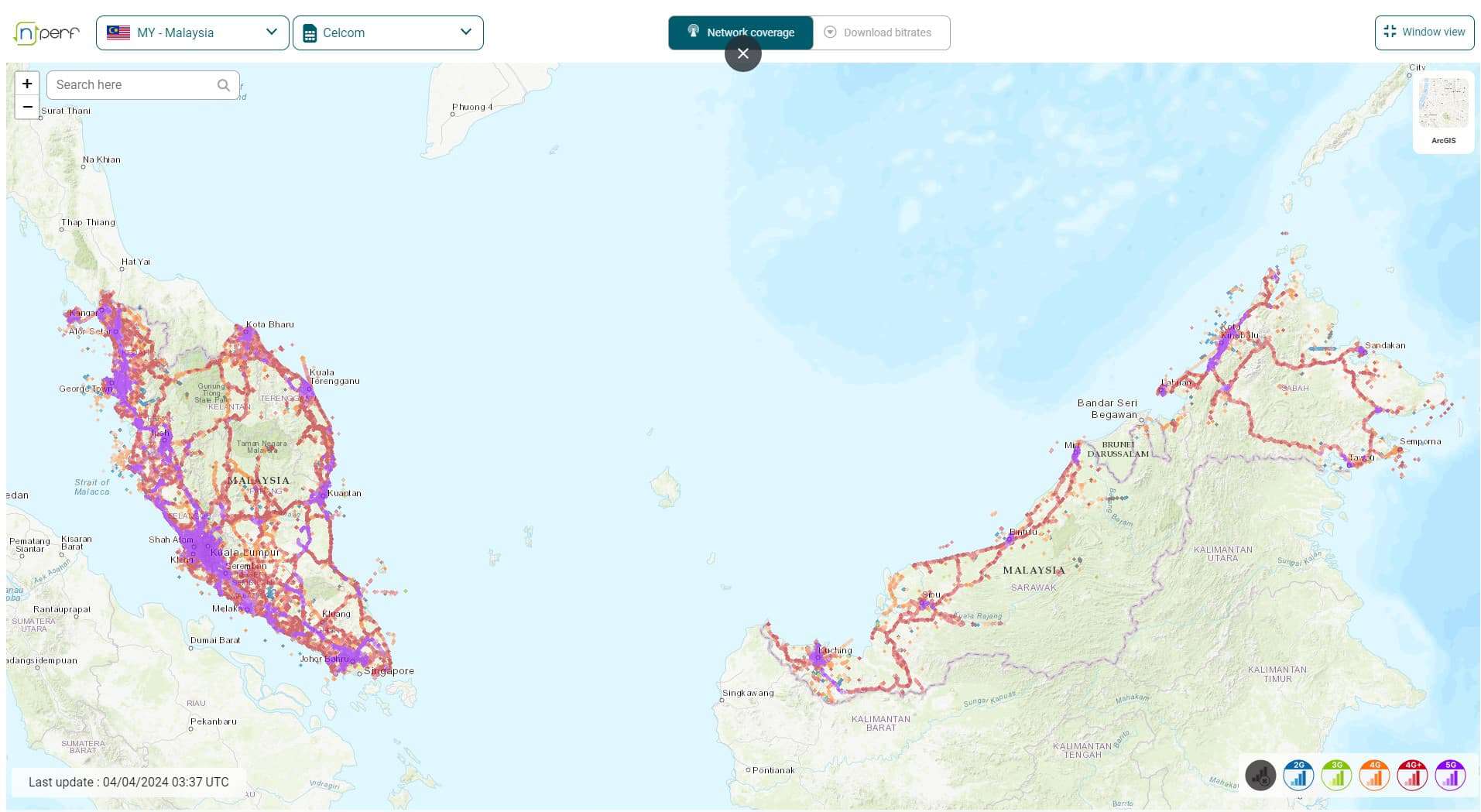
Task: Select the 3G signal legend icon
Action: click(x=1336, y=775)
